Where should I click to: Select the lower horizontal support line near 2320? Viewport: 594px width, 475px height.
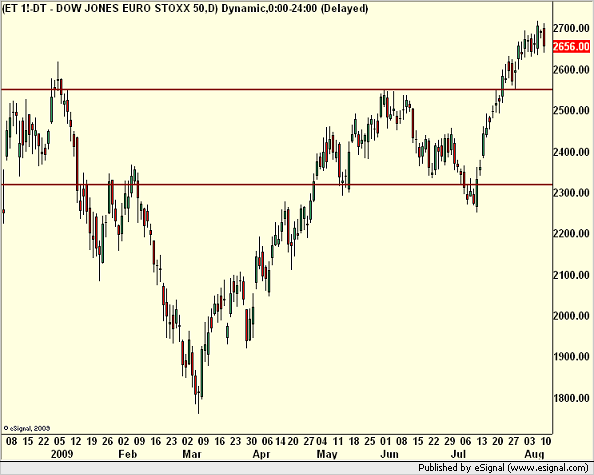coord(277,185)
